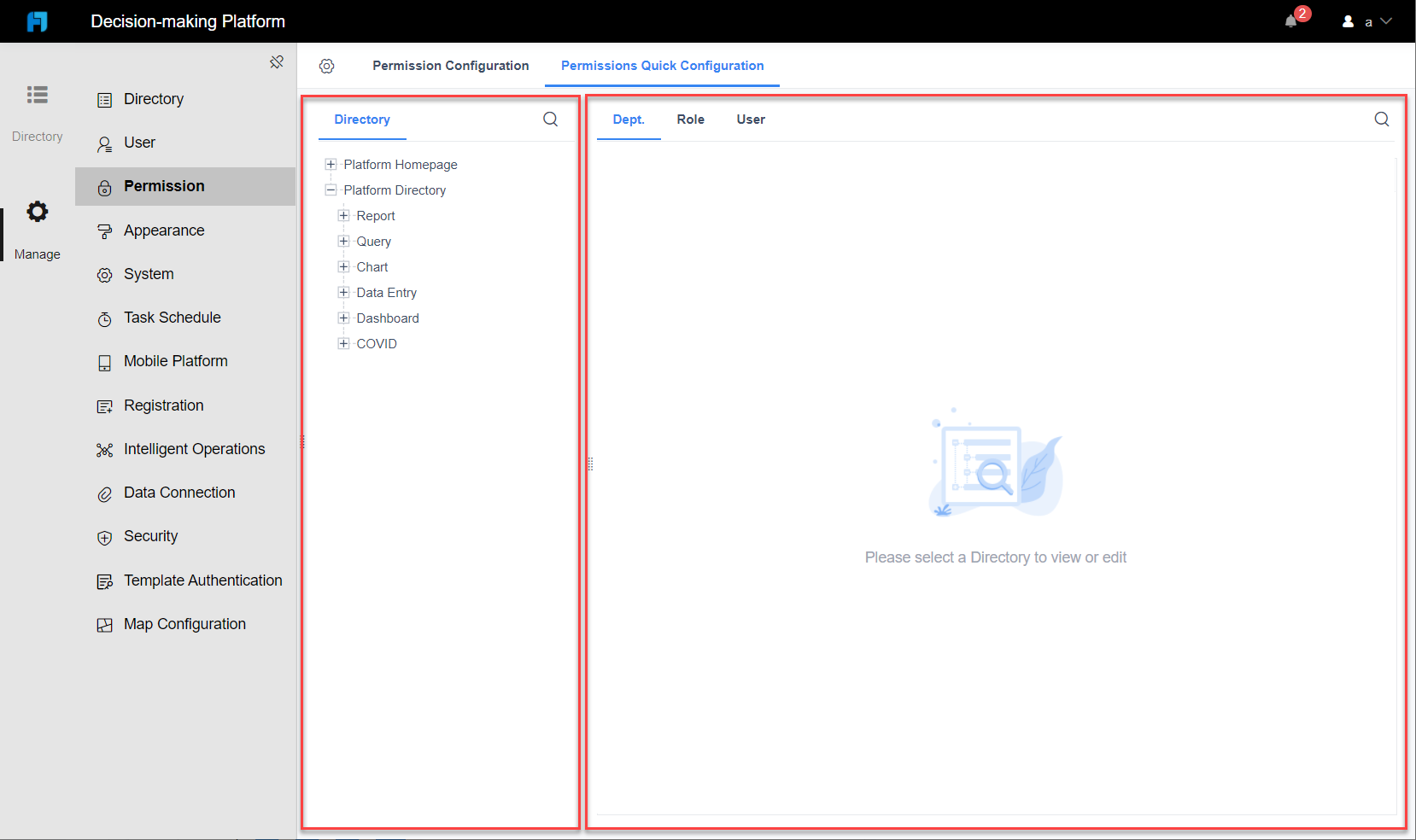Expand the Platform Homepage tree node
Viewport: 1416px width, 840px height.
coord(331,164)
